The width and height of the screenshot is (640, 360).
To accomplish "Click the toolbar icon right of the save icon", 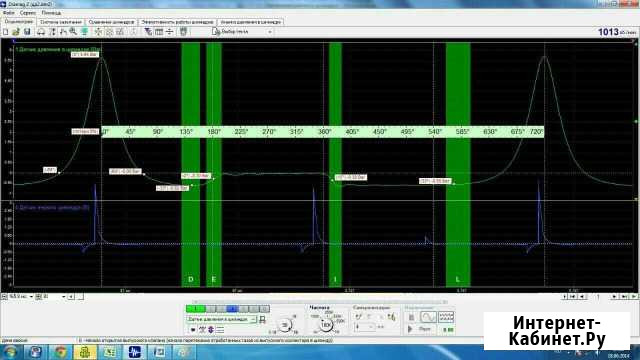I will point(41,31).
